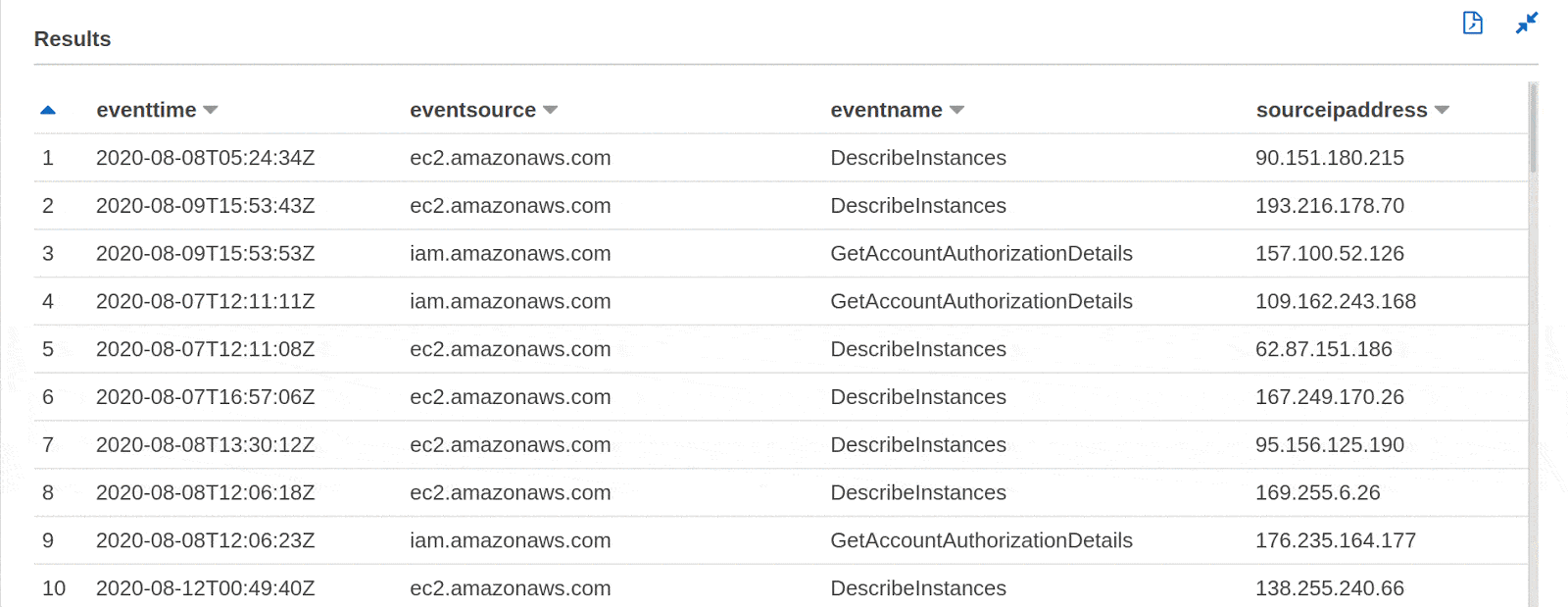The image size is (1568, 607).
Task: Click the blue ascending sort arrow
Action: pos(48,111)
